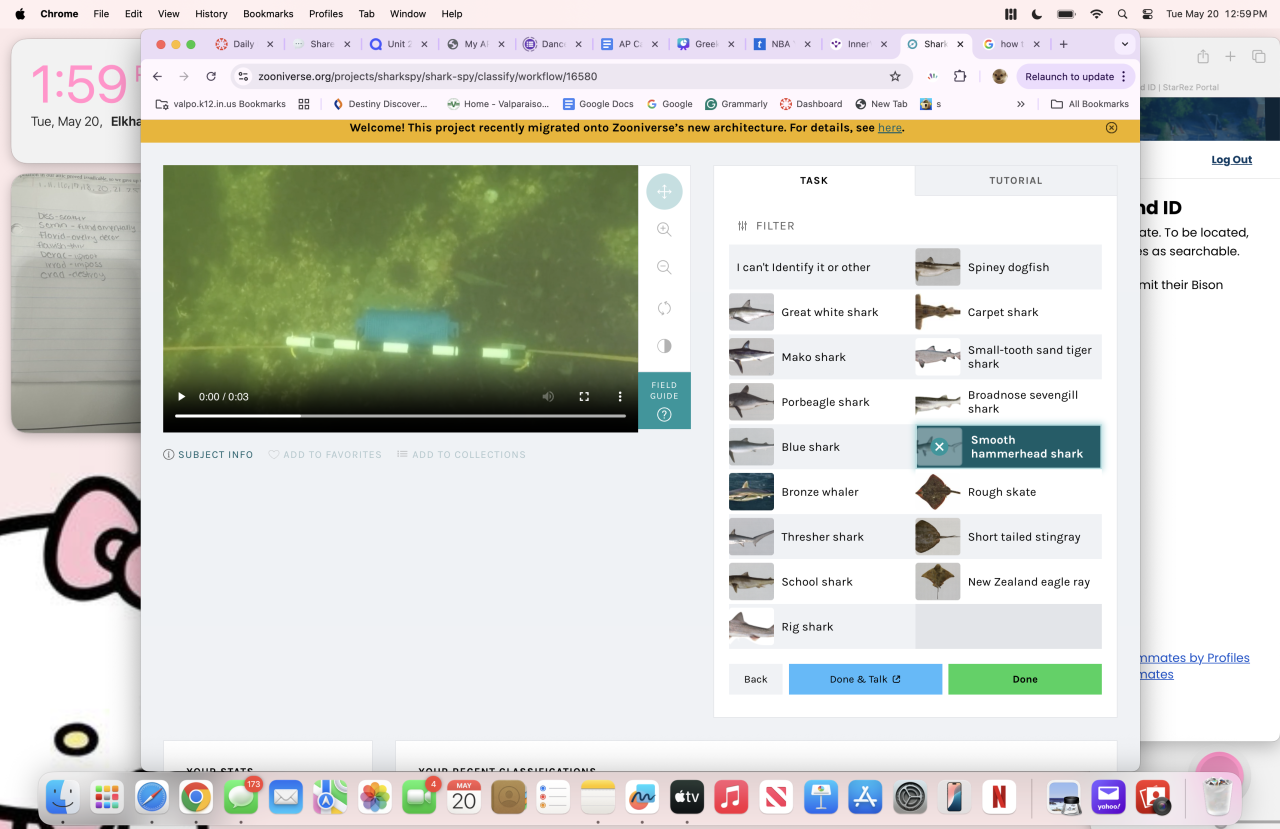
Task: Select the pan move tool
Action: click(664, 191)
